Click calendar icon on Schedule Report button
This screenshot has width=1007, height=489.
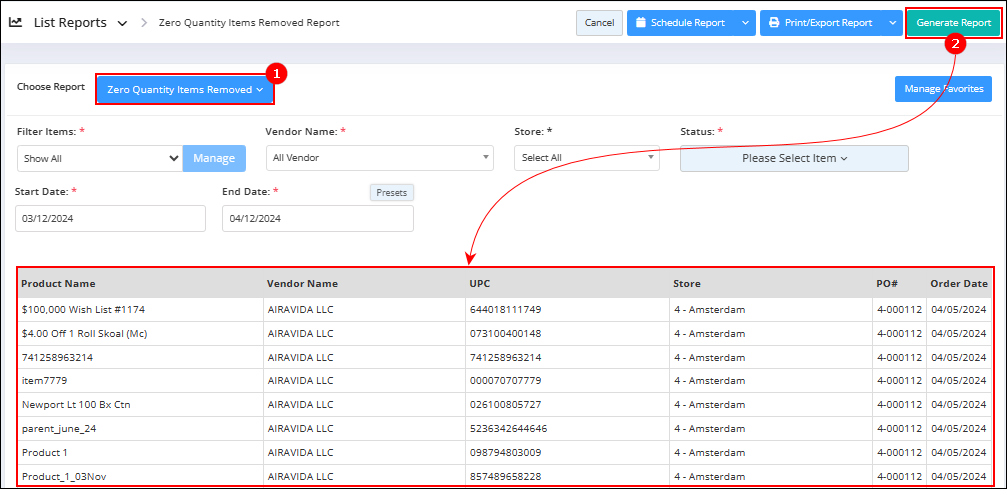click(x=641, y=23)
